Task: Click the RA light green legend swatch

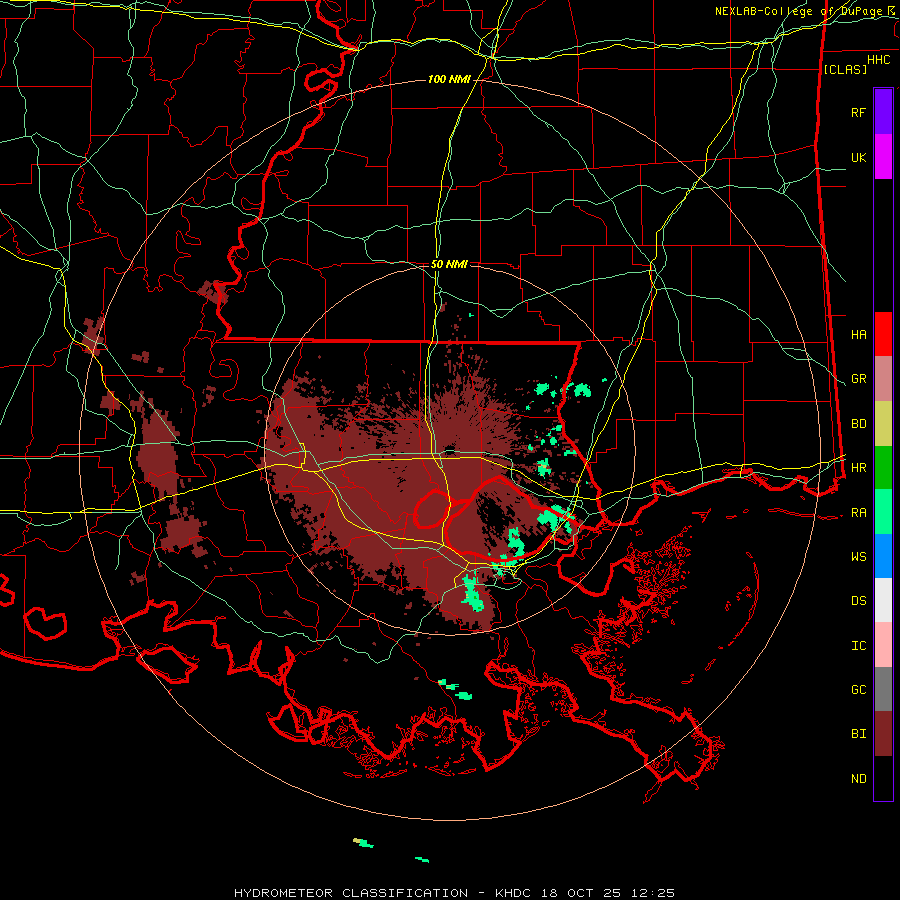Action: click(883, 512)
